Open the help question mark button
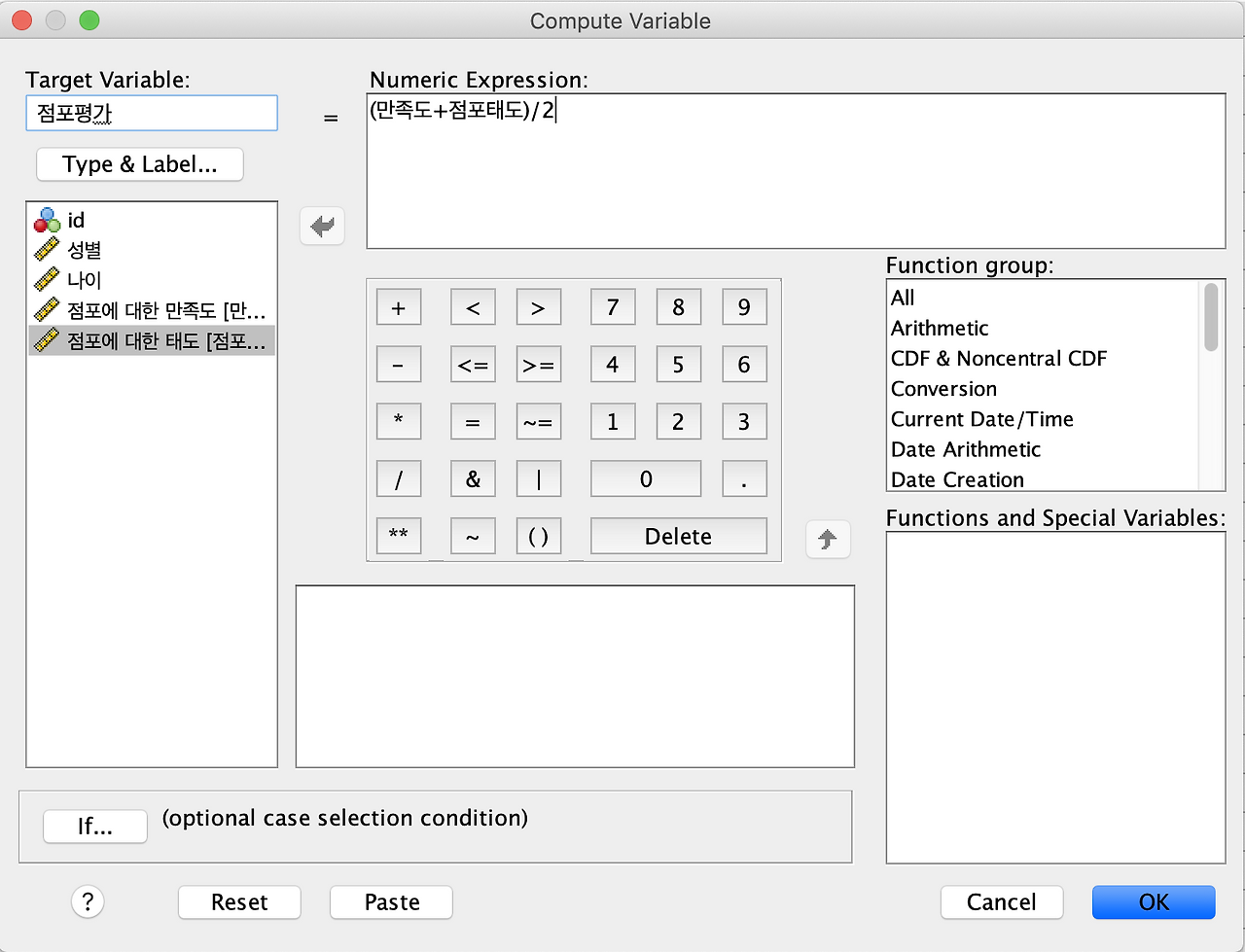This screenshot has height=952, width=1245. point(88,901)
